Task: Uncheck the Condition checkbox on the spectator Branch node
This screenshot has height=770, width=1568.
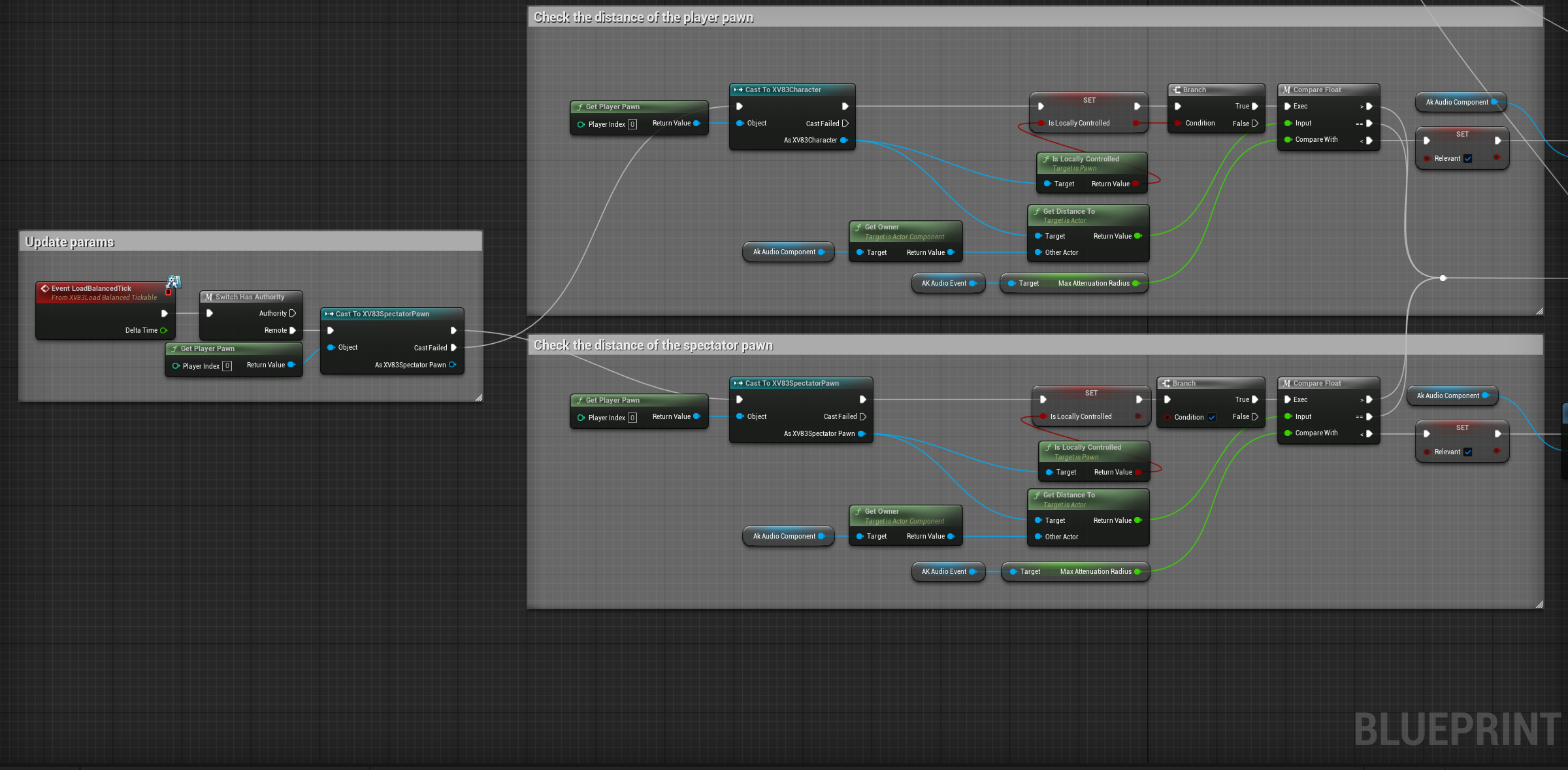Action: click(1212, 417)
